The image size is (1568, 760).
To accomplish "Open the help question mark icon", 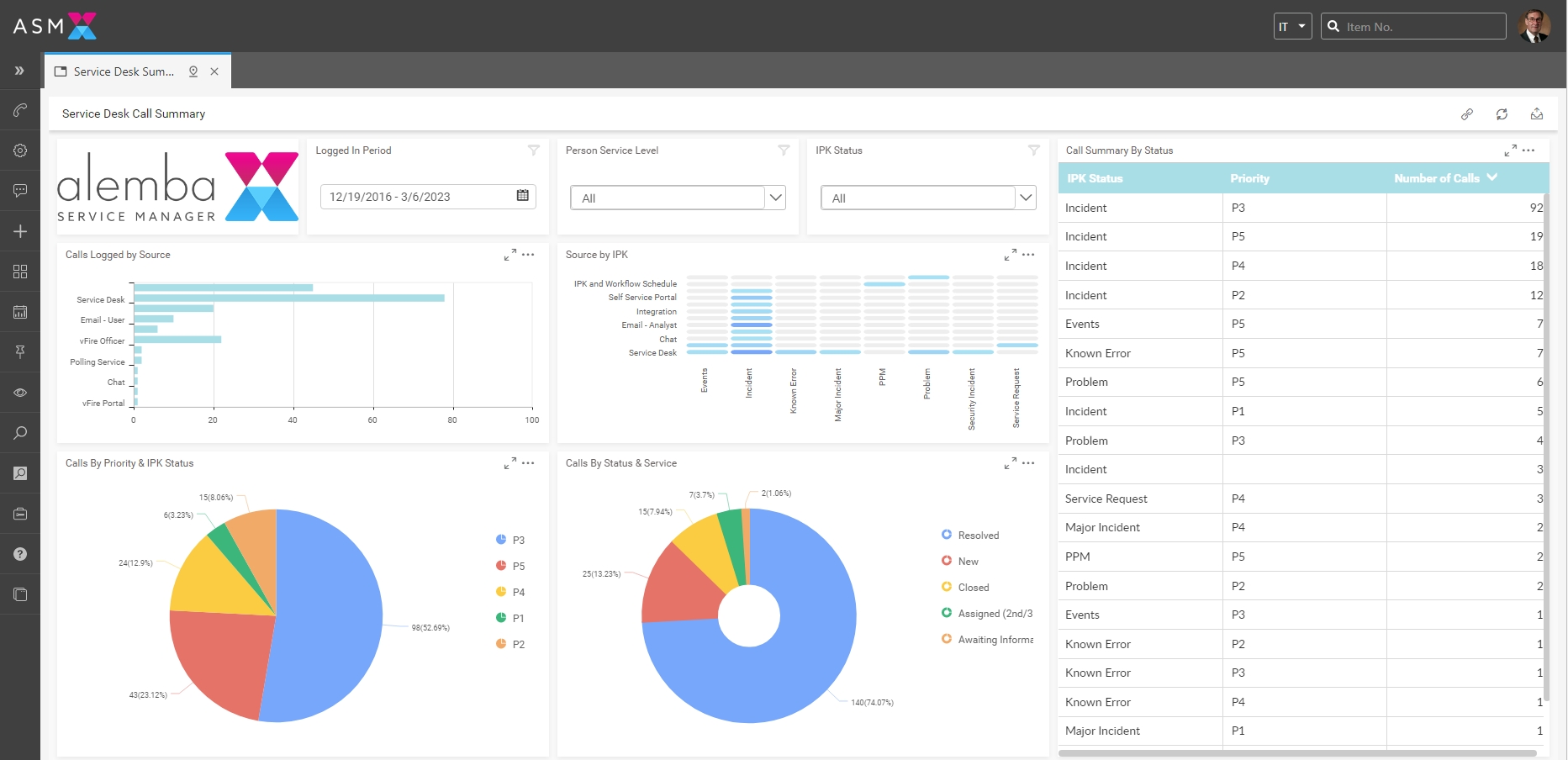I will click(20, 554).
